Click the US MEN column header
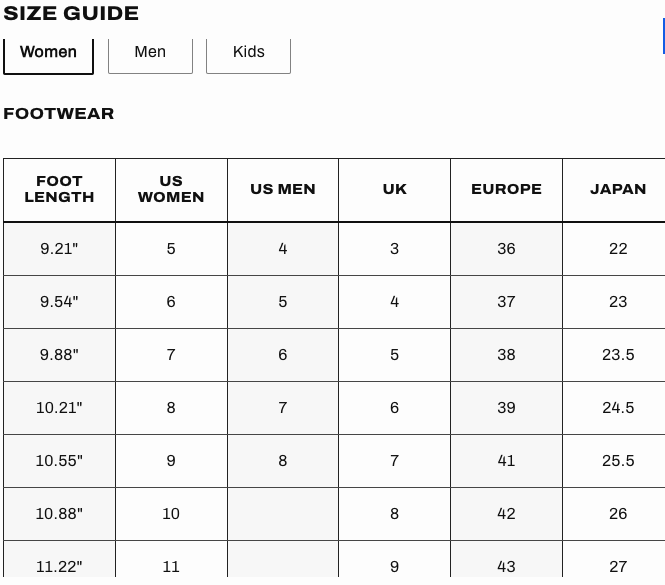 [x=283, y=190]
